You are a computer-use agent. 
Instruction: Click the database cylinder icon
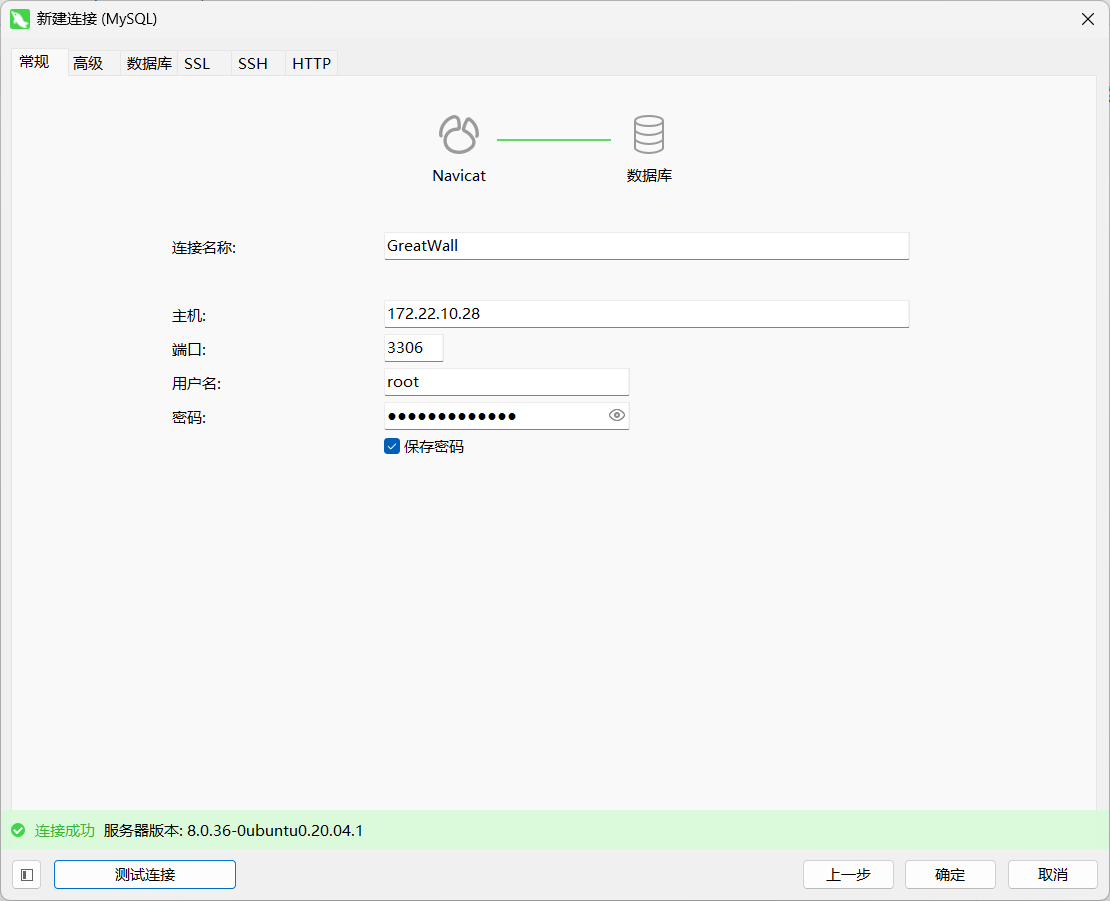(648, 134)
